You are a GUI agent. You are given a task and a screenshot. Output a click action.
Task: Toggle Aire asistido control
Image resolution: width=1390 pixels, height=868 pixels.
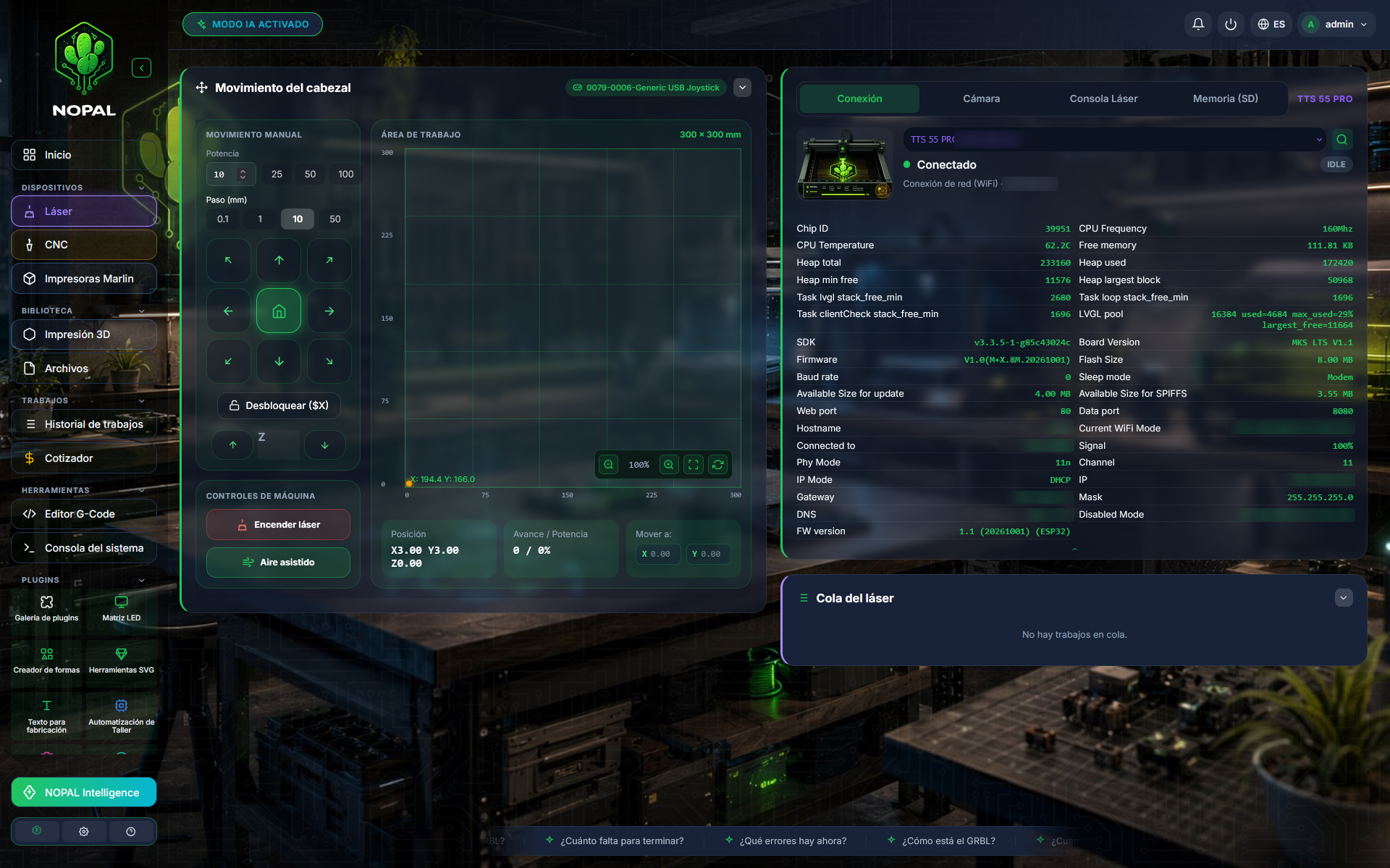pyautogui.click(x=278, y=562)
